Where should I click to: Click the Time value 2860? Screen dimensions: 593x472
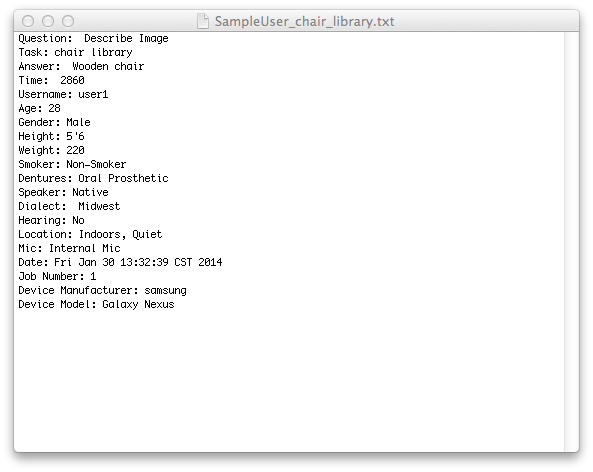[x=72, y=81]
